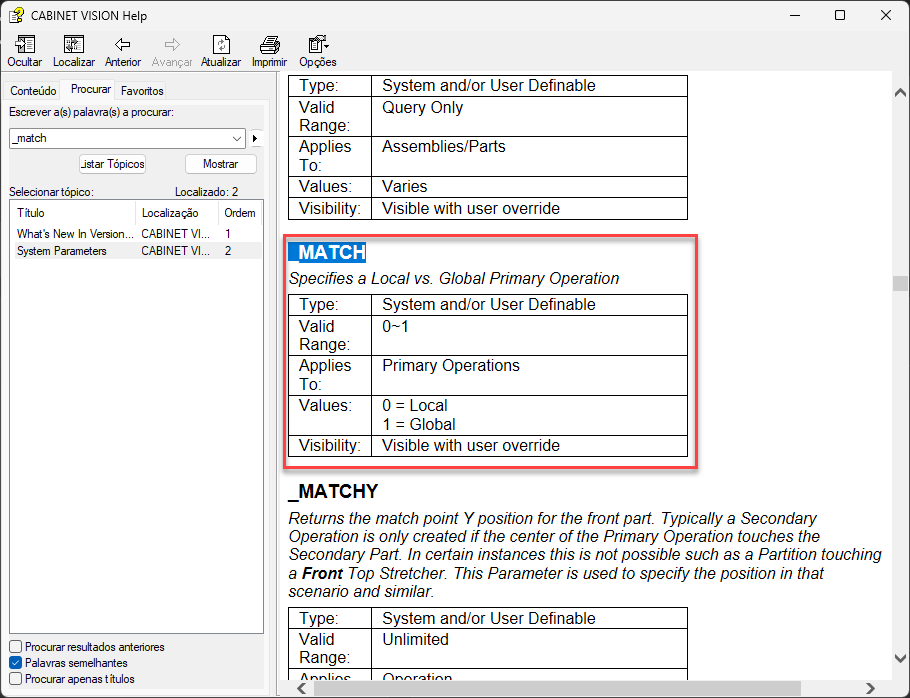Click the Avançar forward arrow icon
Image resolution: width=910 pixels, height=698 pixels.
coord(172,45)
